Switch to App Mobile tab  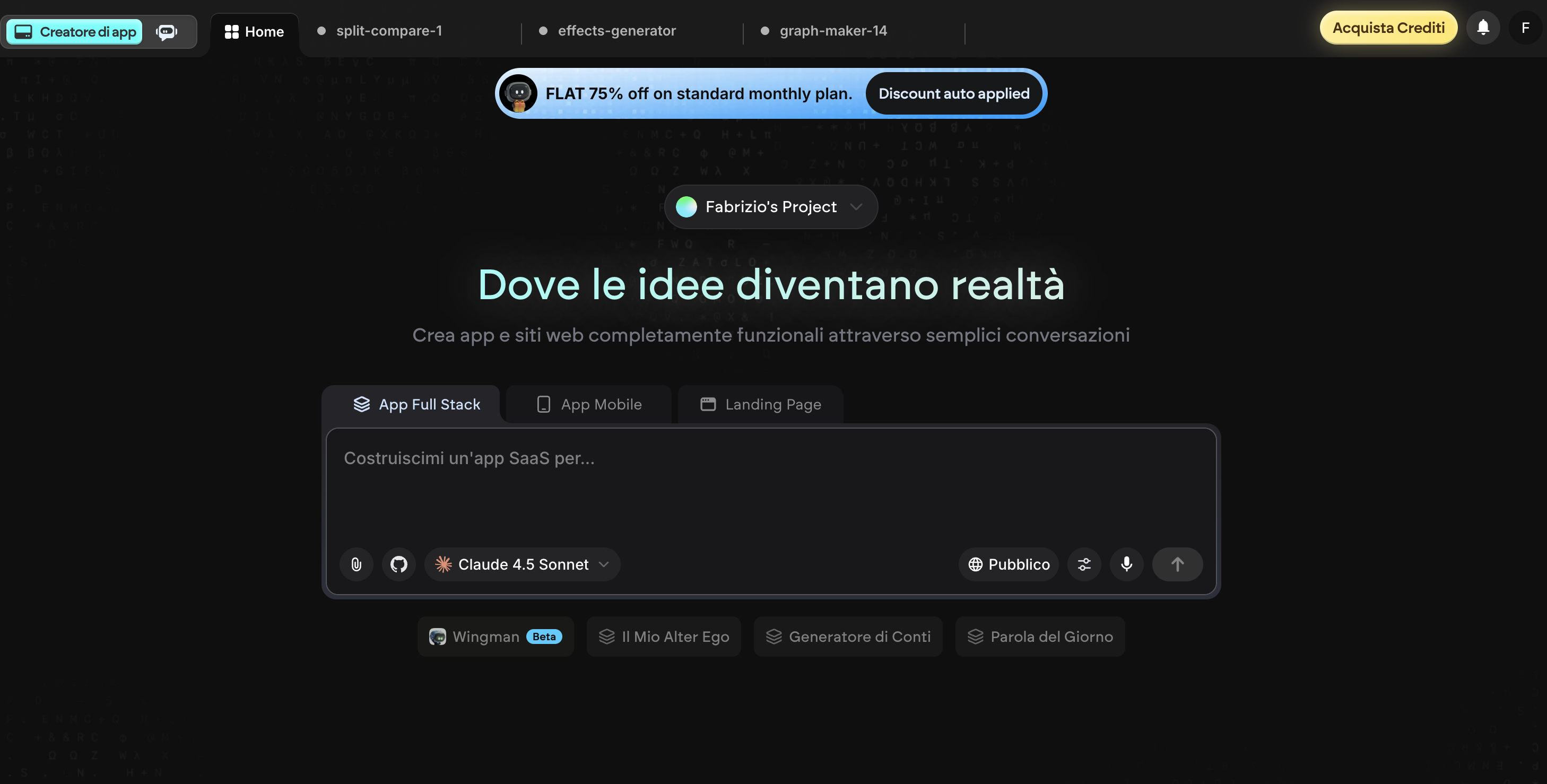(589, 405)
